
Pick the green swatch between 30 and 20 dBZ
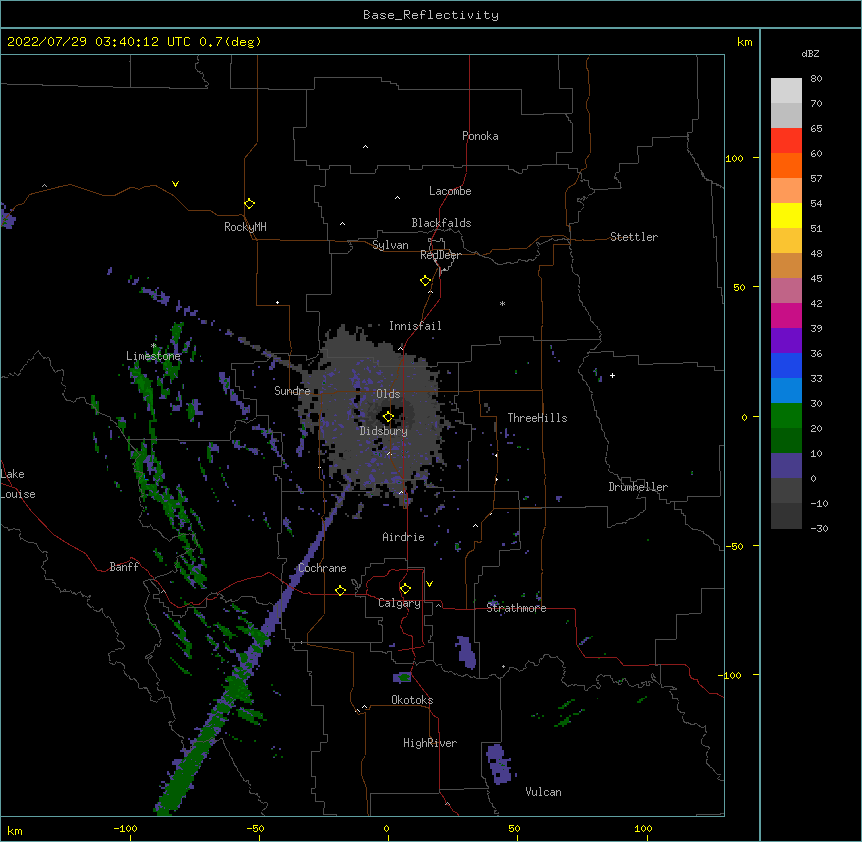786,416
